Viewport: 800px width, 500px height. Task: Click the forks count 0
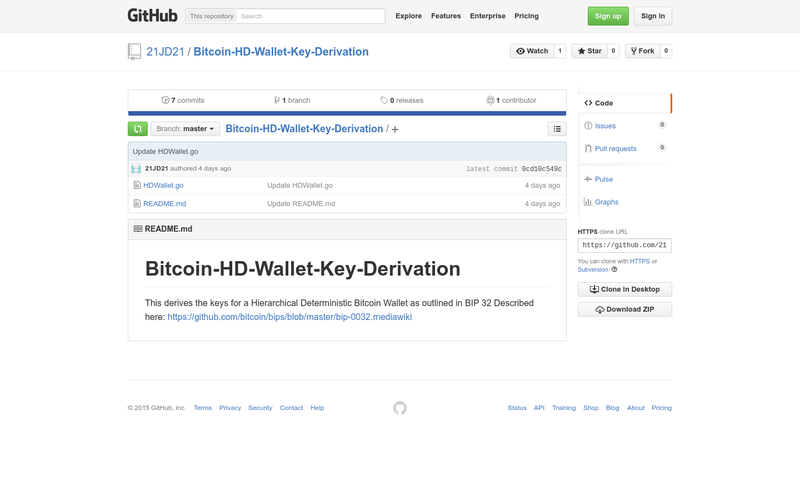coord(666,51)
